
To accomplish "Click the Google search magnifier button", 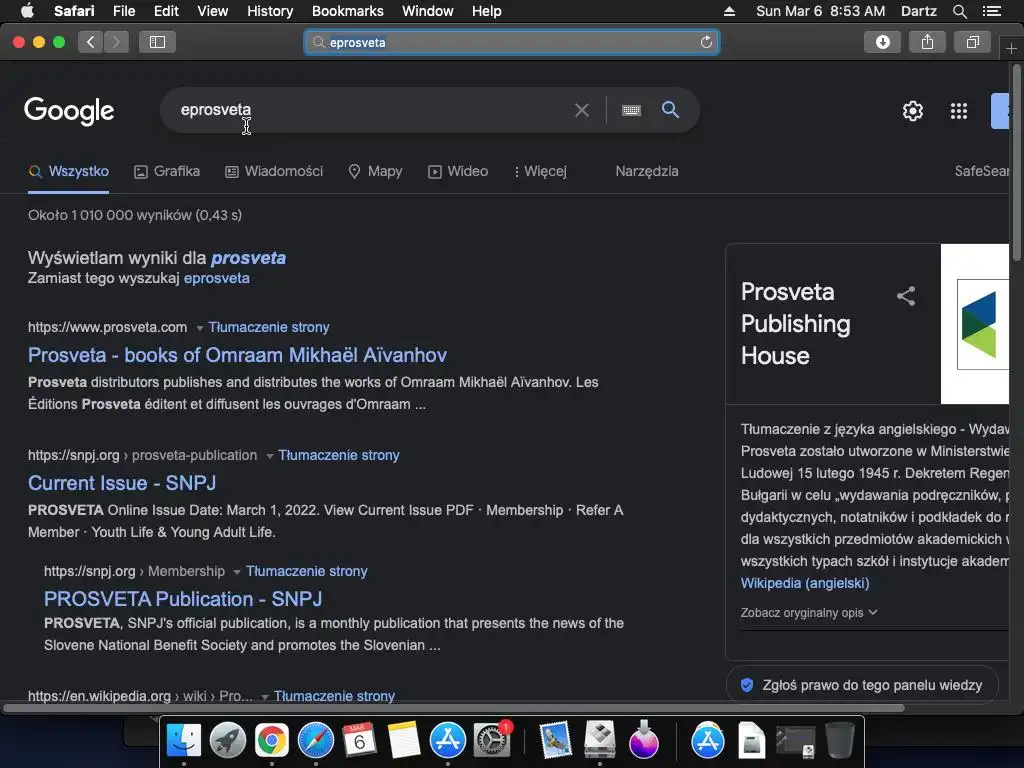I will (x=670, y=110).
